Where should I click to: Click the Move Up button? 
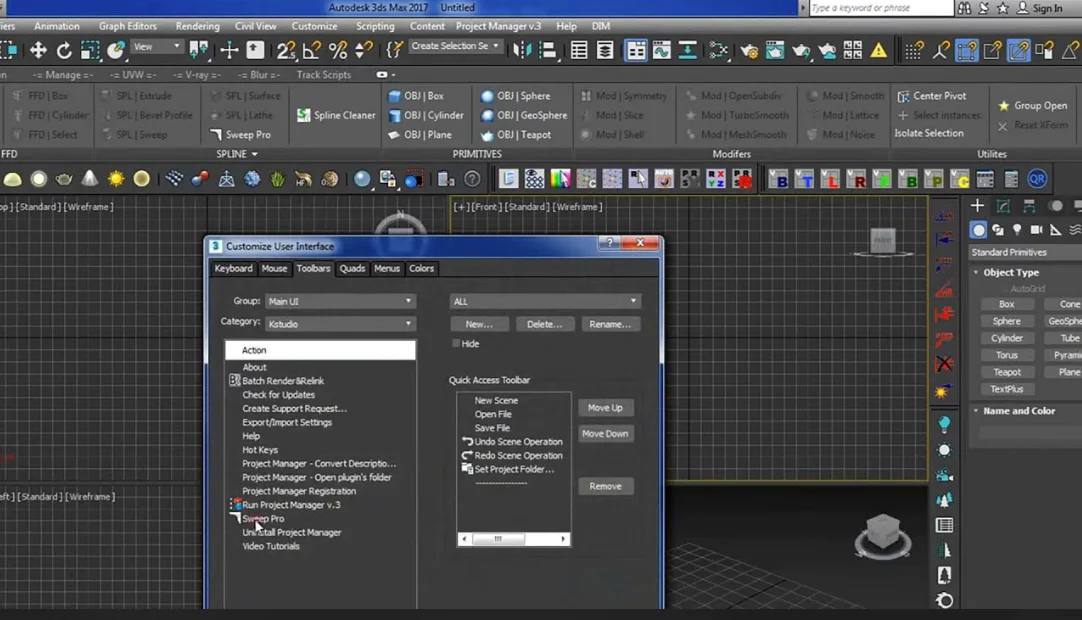point(605,408)
